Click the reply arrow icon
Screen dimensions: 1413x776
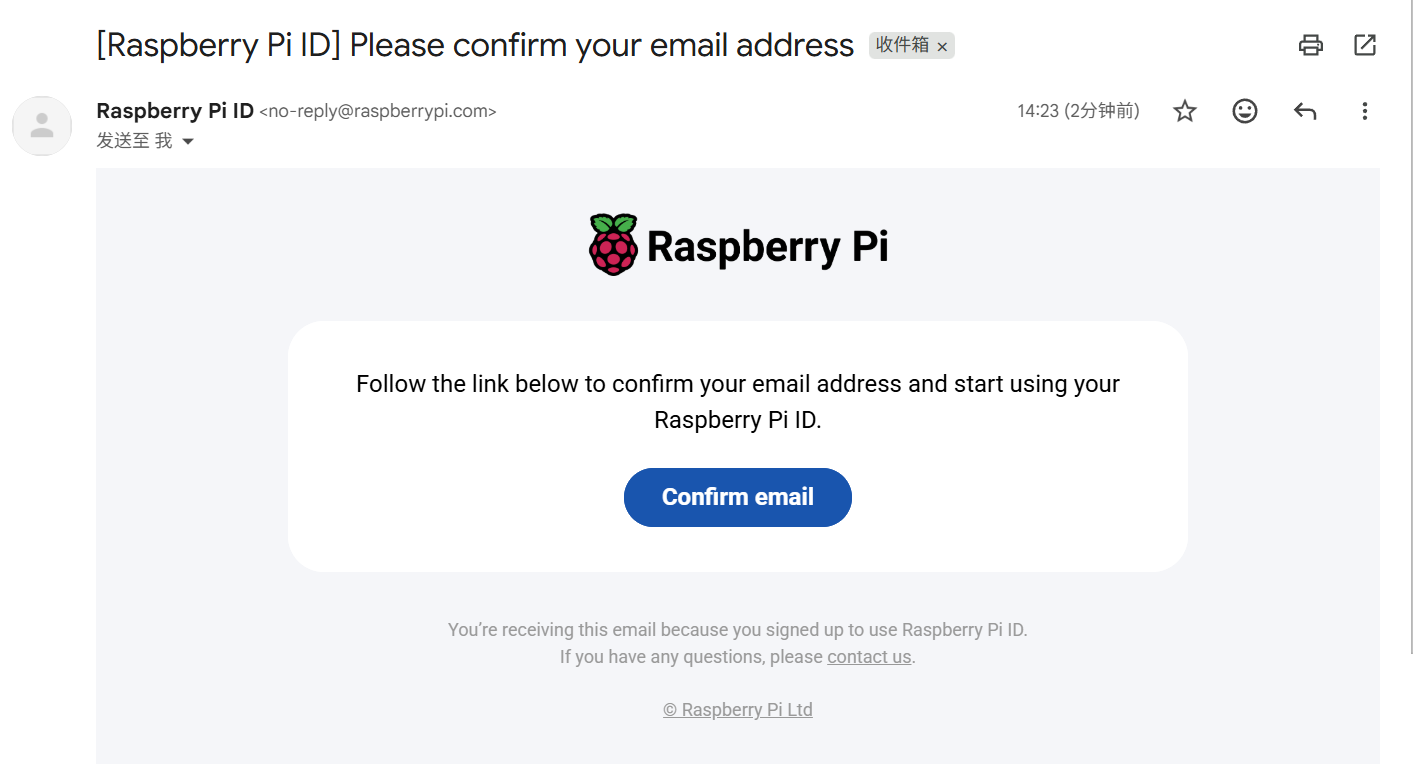click(1305, 111)
